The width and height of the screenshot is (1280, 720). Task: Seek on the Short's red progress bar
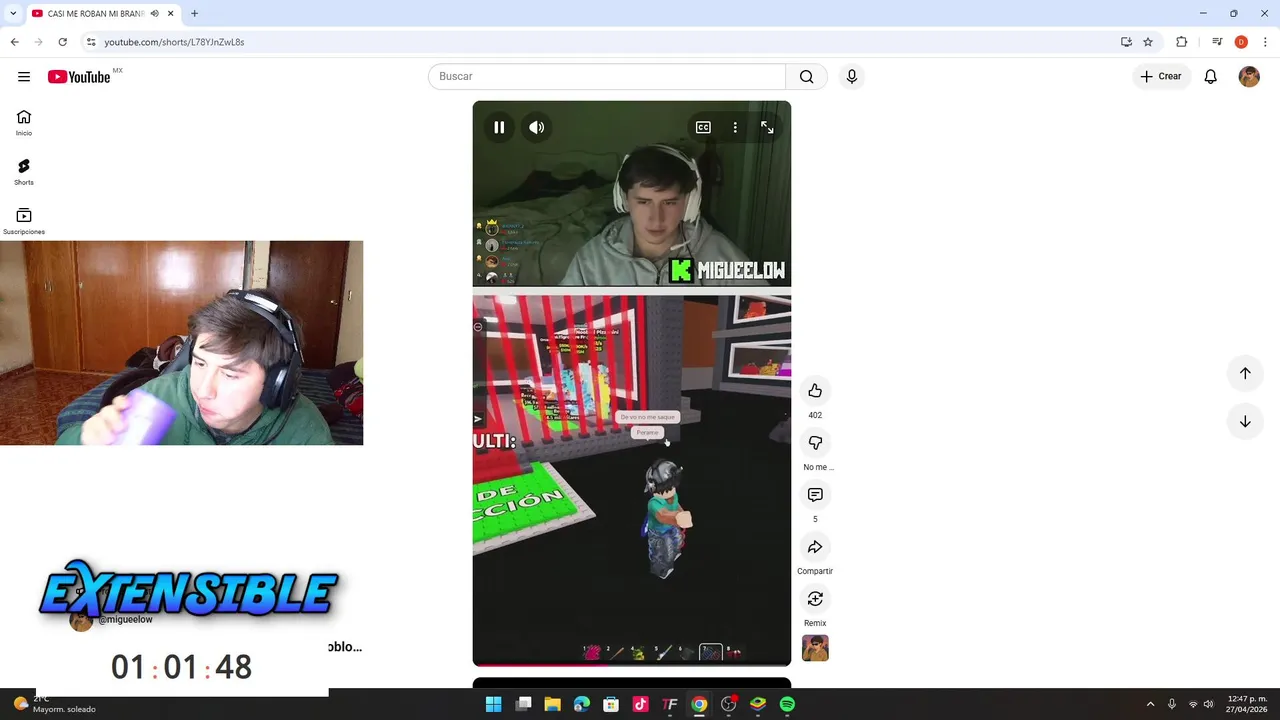coord(632,664)
